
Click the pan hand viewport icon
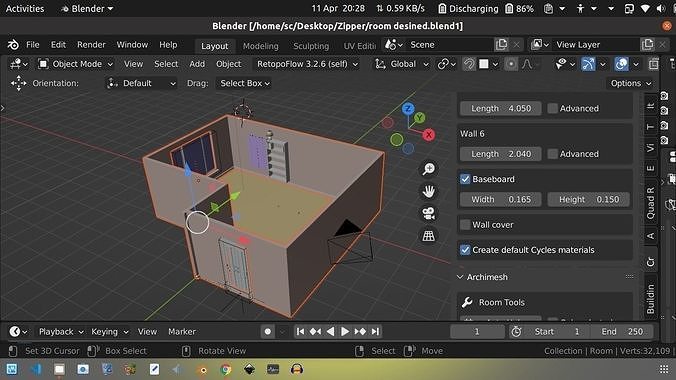click(x=429, y=191)
